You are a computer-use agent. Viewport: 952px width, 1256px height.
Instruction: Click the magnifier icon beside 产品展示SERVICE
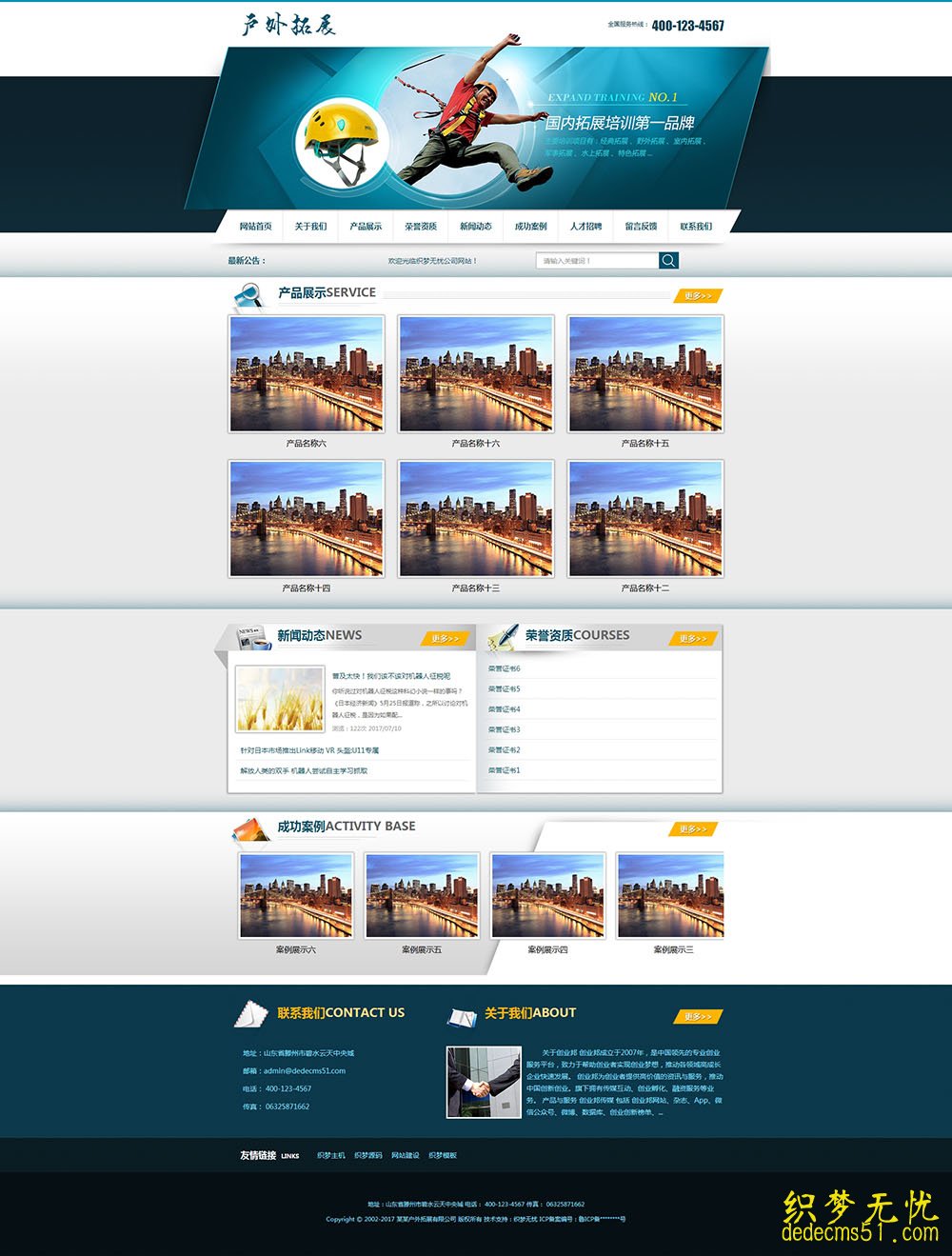[x=248, y=297]
